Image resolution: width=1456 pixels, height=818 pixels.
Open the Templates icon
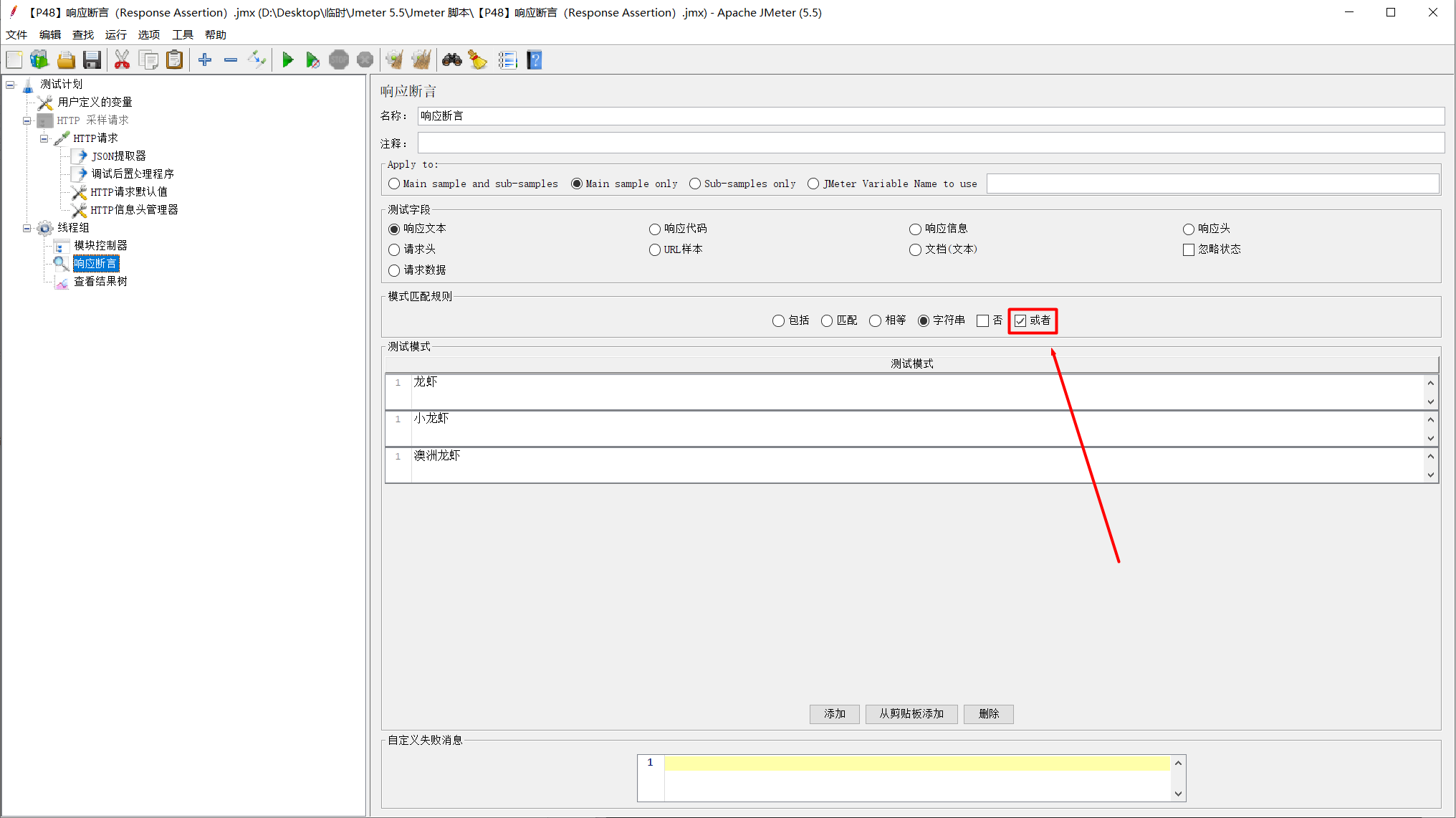(39, 60)
